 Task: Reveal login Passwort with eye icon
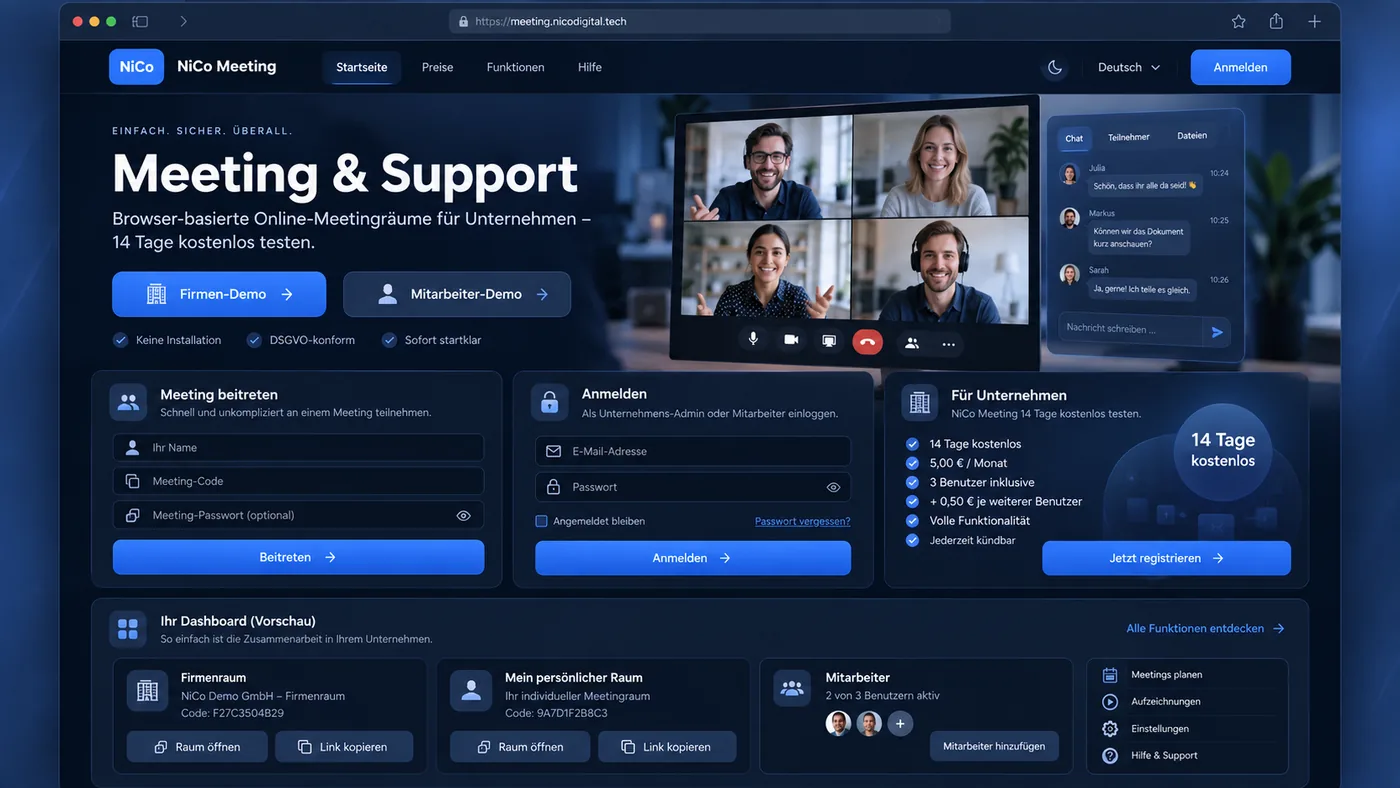(833, 488)
